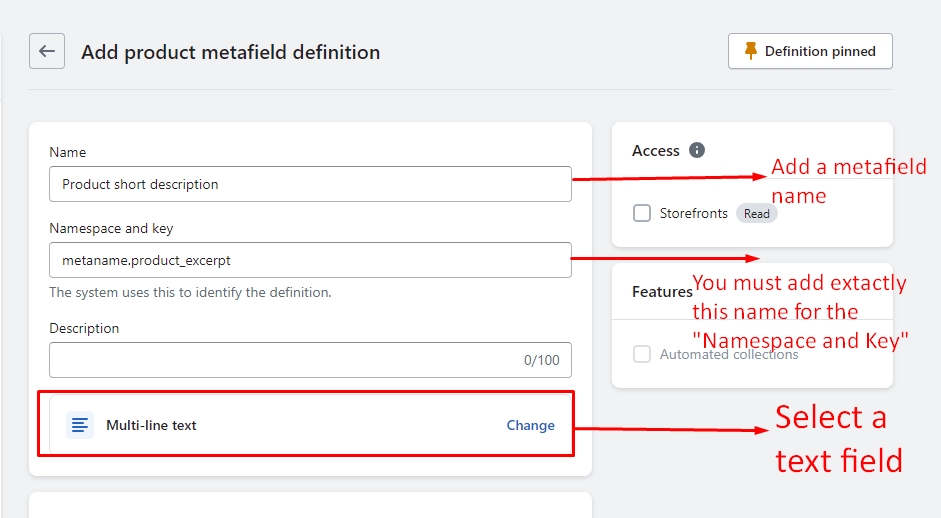
Task: Focus the Name input field
Action: point(310,184)
